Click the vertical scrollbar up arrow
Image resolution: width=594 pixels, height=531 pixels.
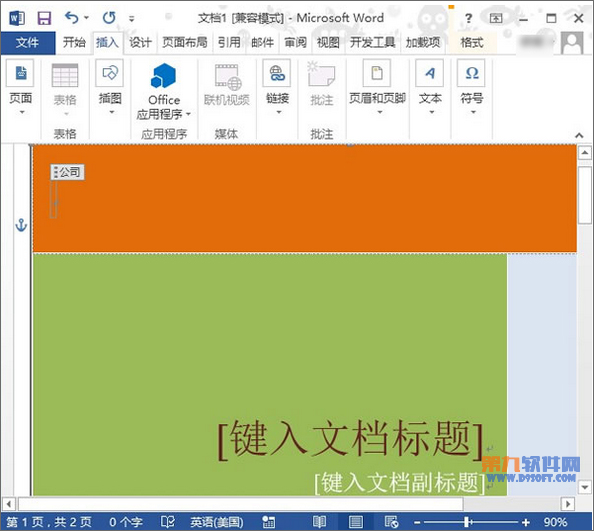click(x=585, y=153)
